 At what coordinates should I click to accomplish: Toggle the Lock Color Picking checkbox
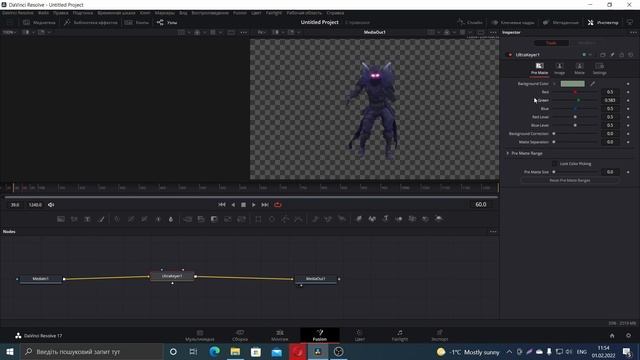pos(554,164)
